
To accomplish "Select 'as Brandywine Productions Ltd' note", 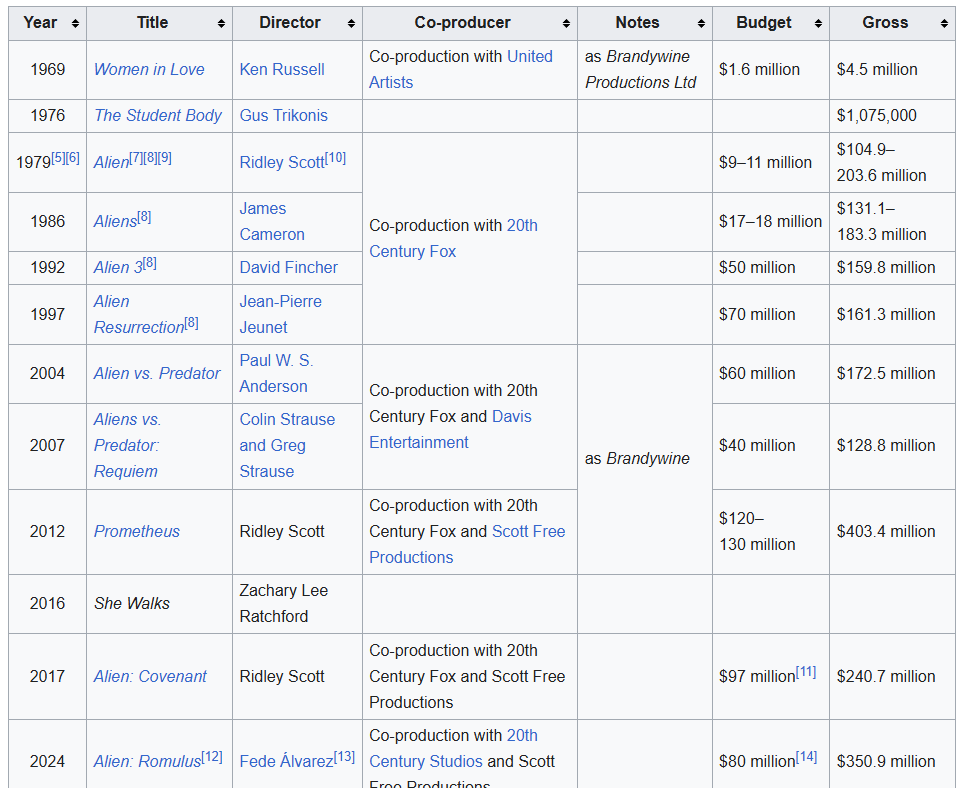I will click(x=640, y=69).
